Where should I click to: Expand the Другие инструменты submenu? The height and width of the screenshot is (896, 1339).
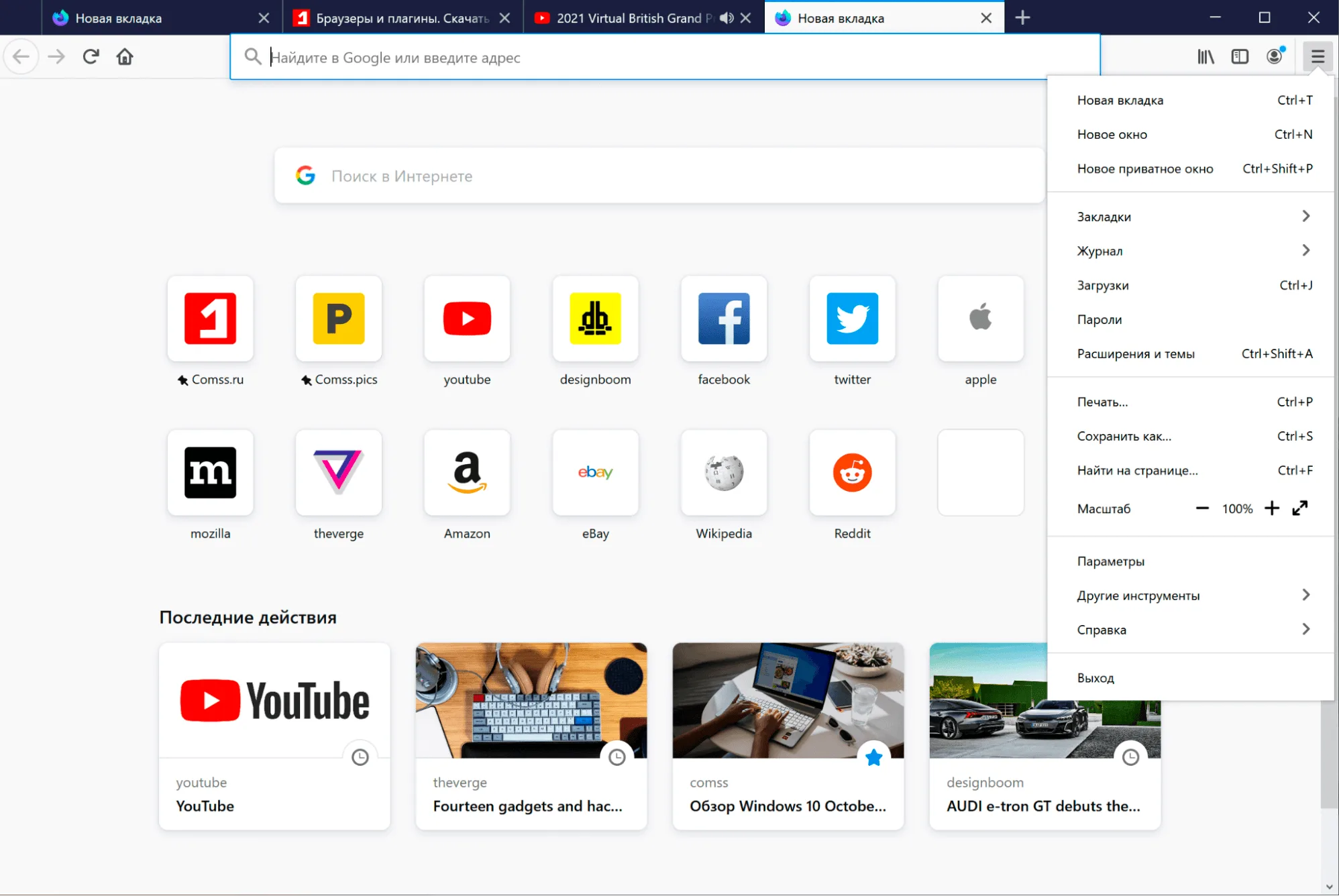[x=1191, y=596]
